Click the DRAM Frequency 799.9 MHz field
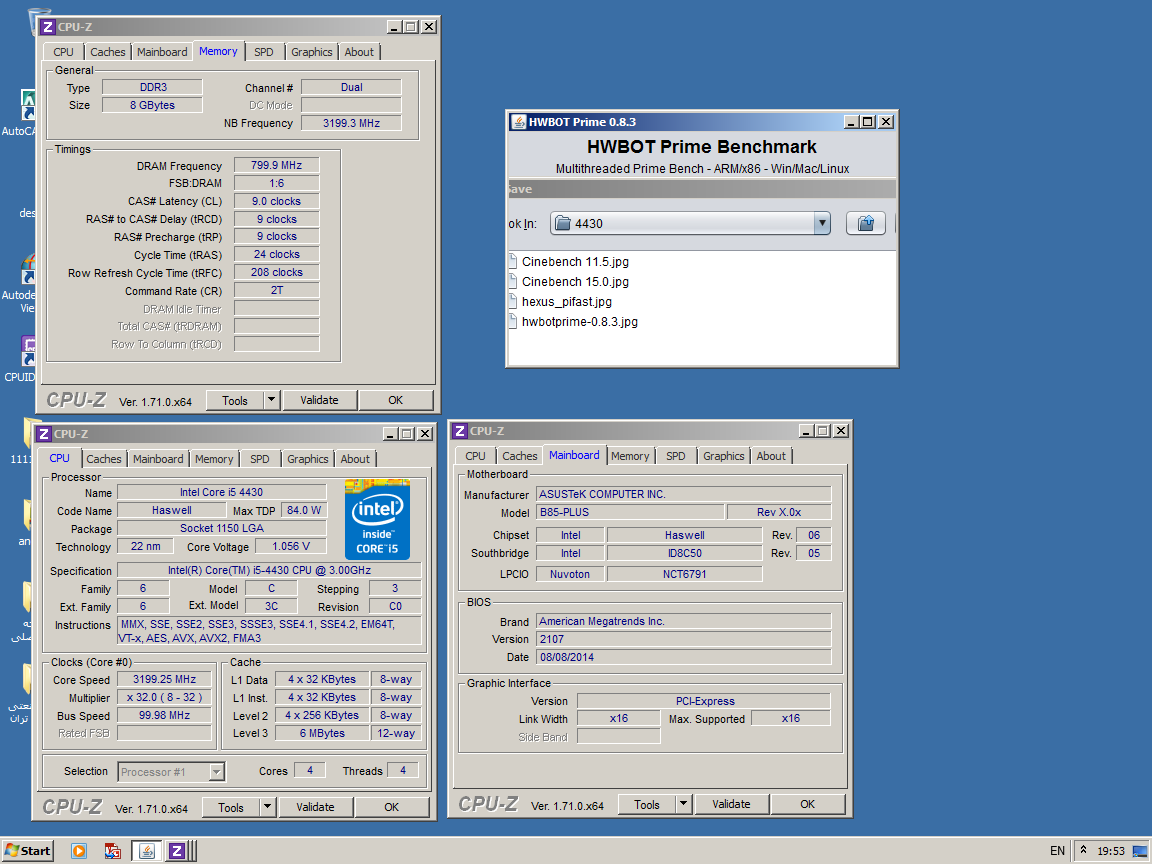Viewport: 1152px width, 864px height. point(276,165)
